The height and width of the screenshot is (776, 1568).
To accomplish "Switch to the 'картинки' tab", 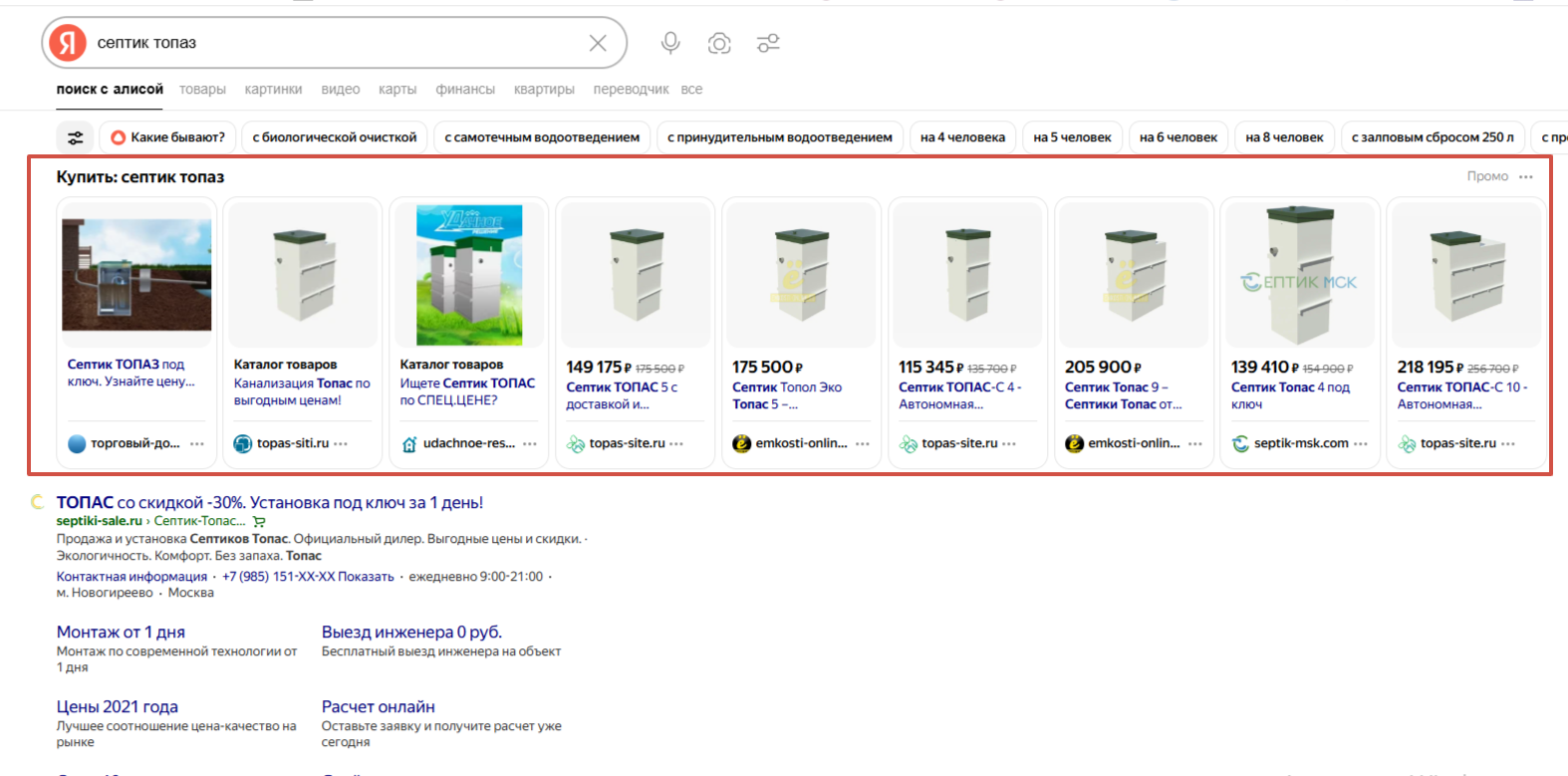I will pyautogui.click(x=273, y=89).
